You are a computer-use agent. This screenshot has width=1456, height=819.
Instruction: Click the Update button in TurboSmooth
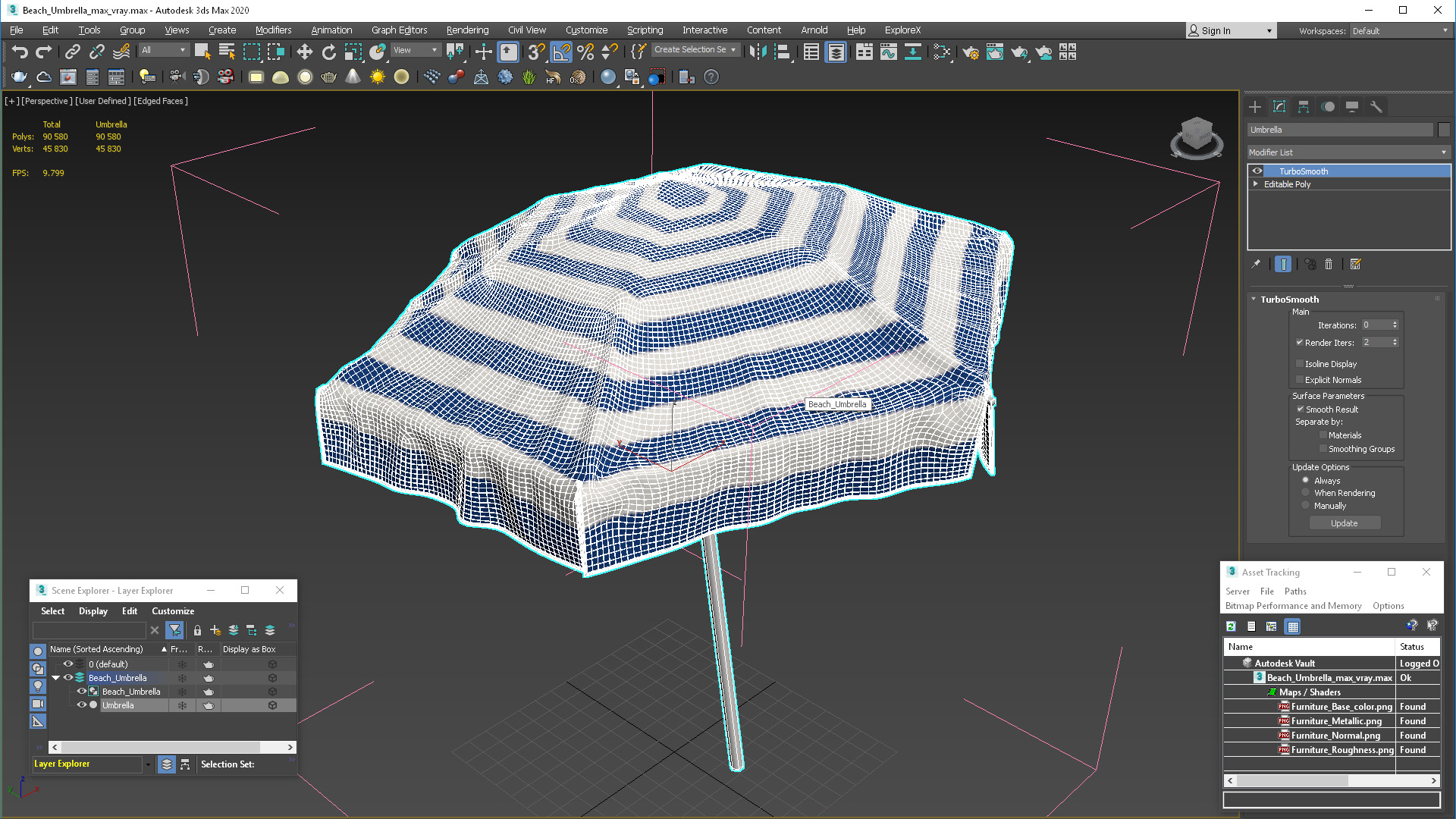point(1344,523)
